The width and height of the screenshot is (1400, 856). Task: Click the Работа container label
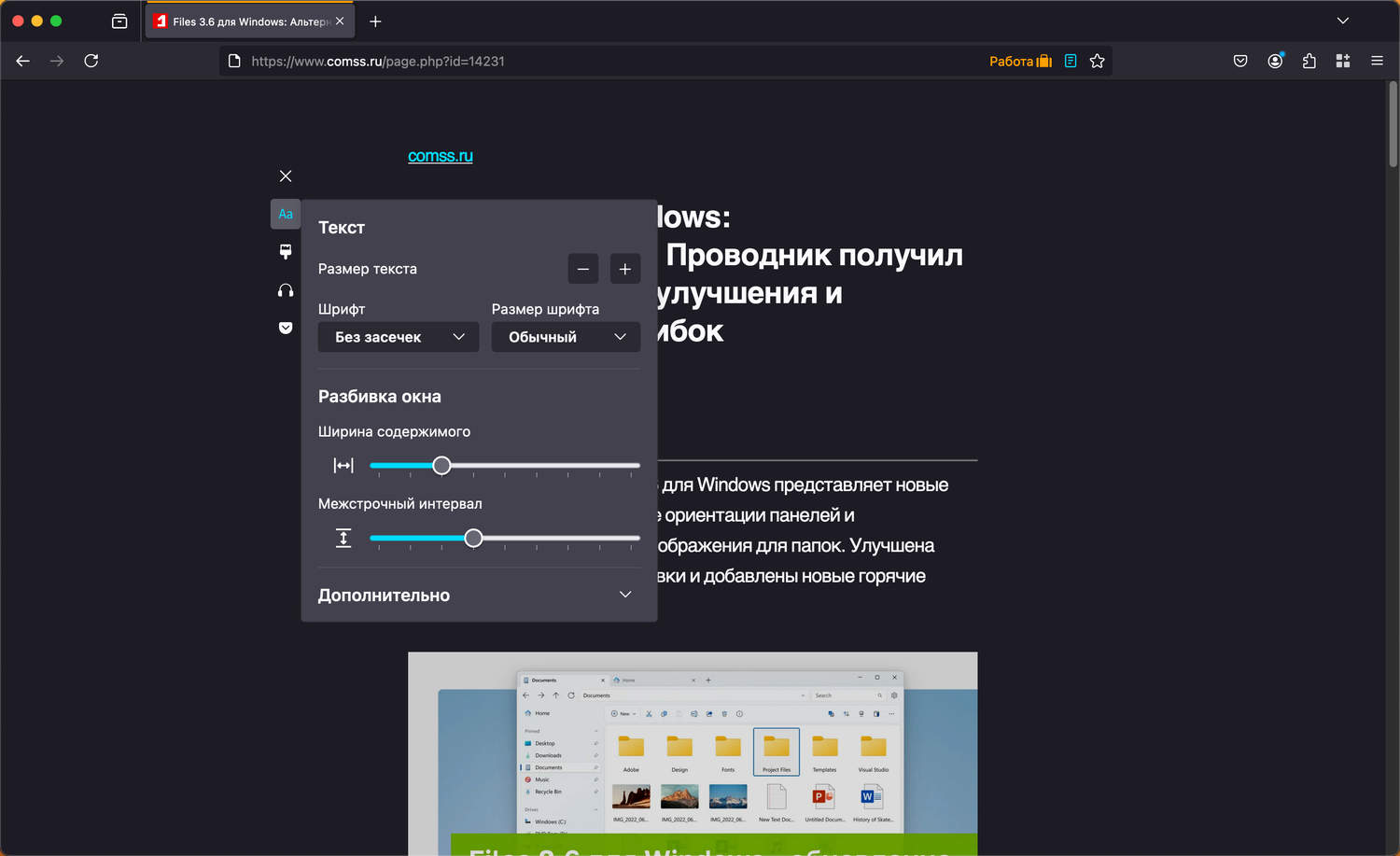[1020, 61]
